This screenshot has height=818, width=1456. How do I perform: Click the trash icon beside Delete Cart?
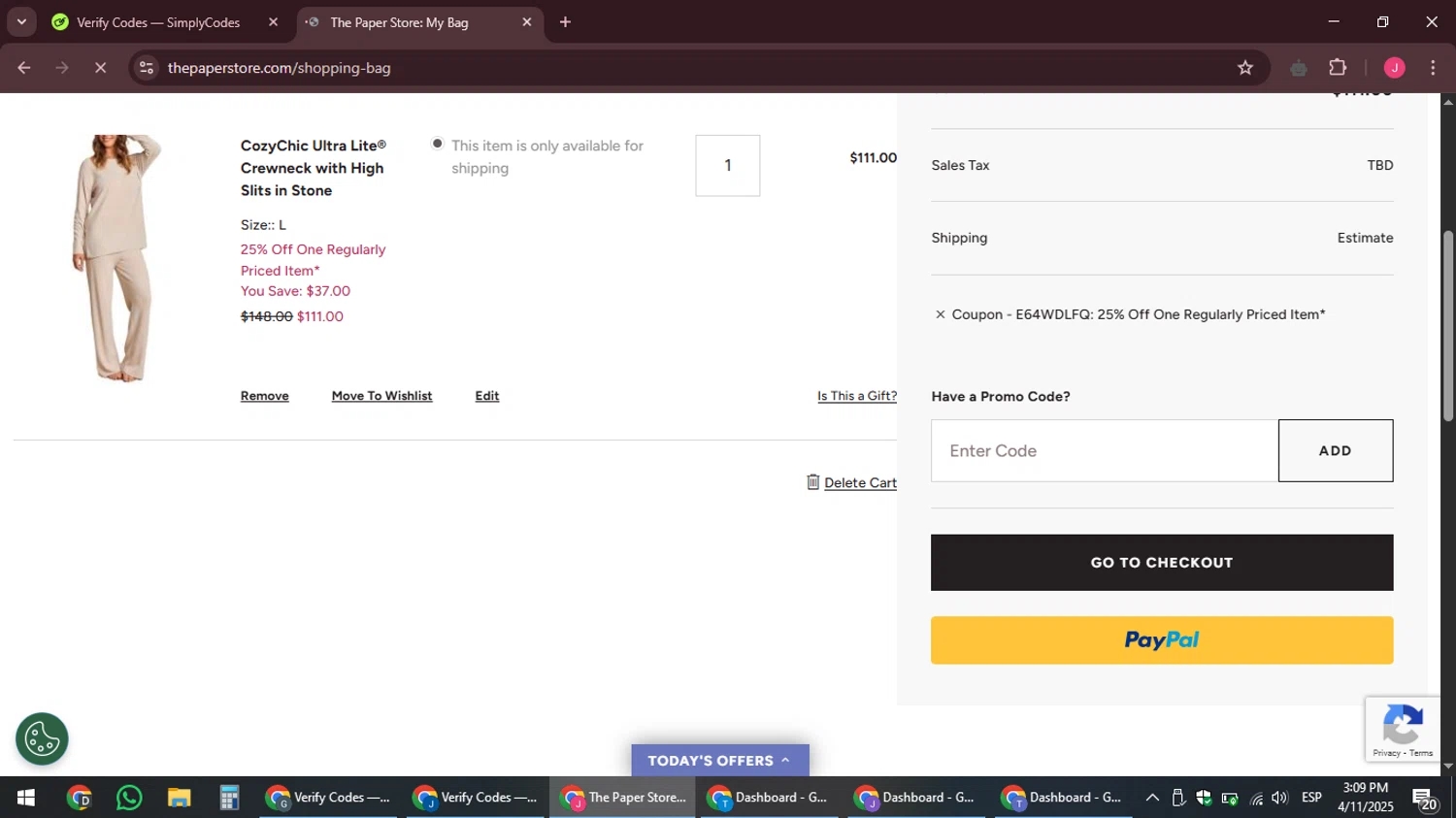point(813,482)
